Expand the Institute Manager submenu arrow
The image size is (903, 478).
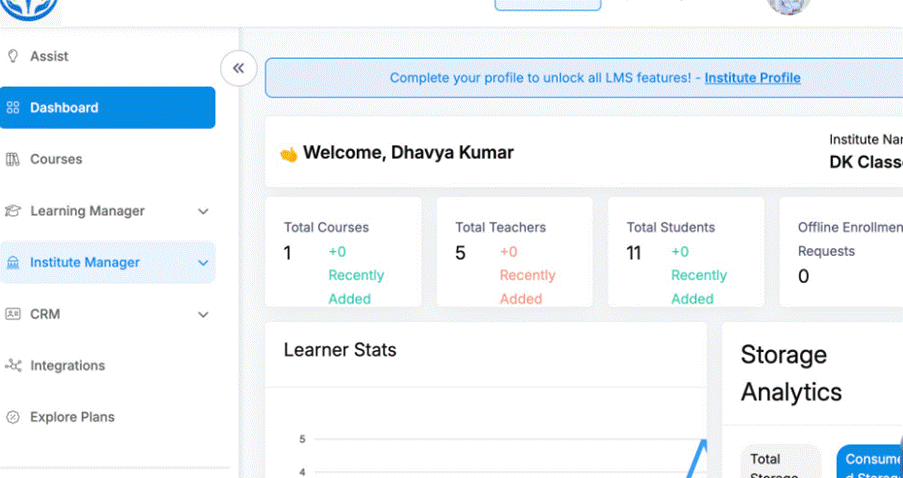click(203, 263)
